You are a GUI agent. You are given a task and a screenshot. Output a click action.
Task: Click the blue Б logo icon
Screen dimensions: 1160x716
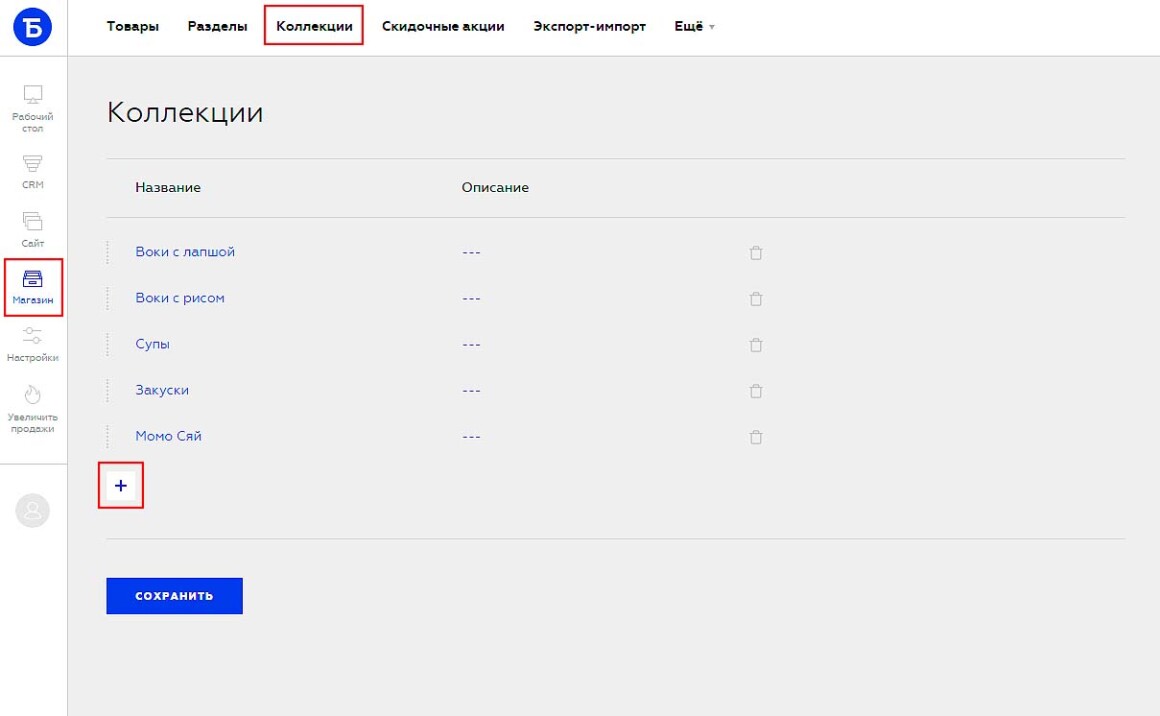coord(33,27)
